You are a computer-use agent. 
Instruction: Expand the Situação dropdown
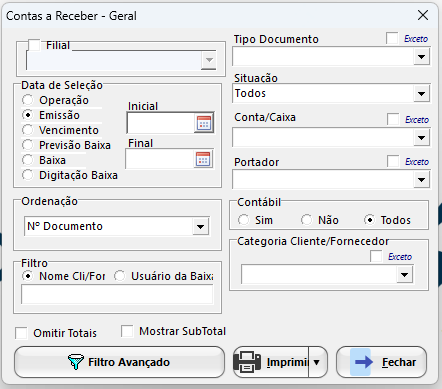(x=421, y=94)
